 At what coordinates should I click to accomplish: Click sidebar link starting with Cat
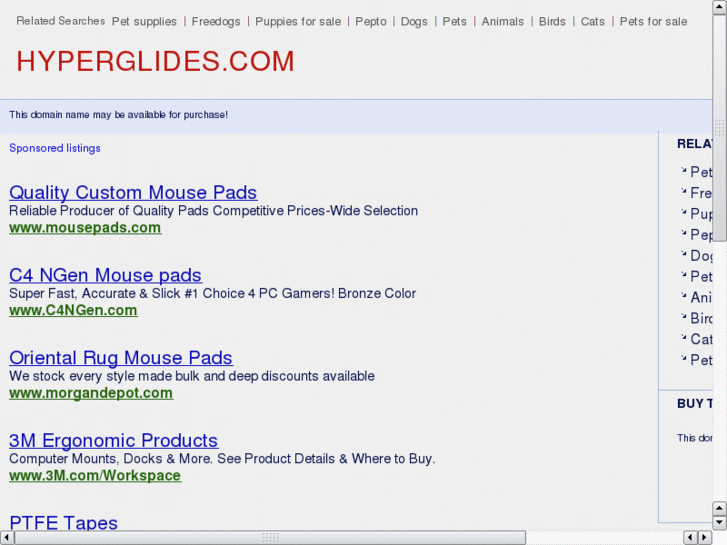(701, 339)
